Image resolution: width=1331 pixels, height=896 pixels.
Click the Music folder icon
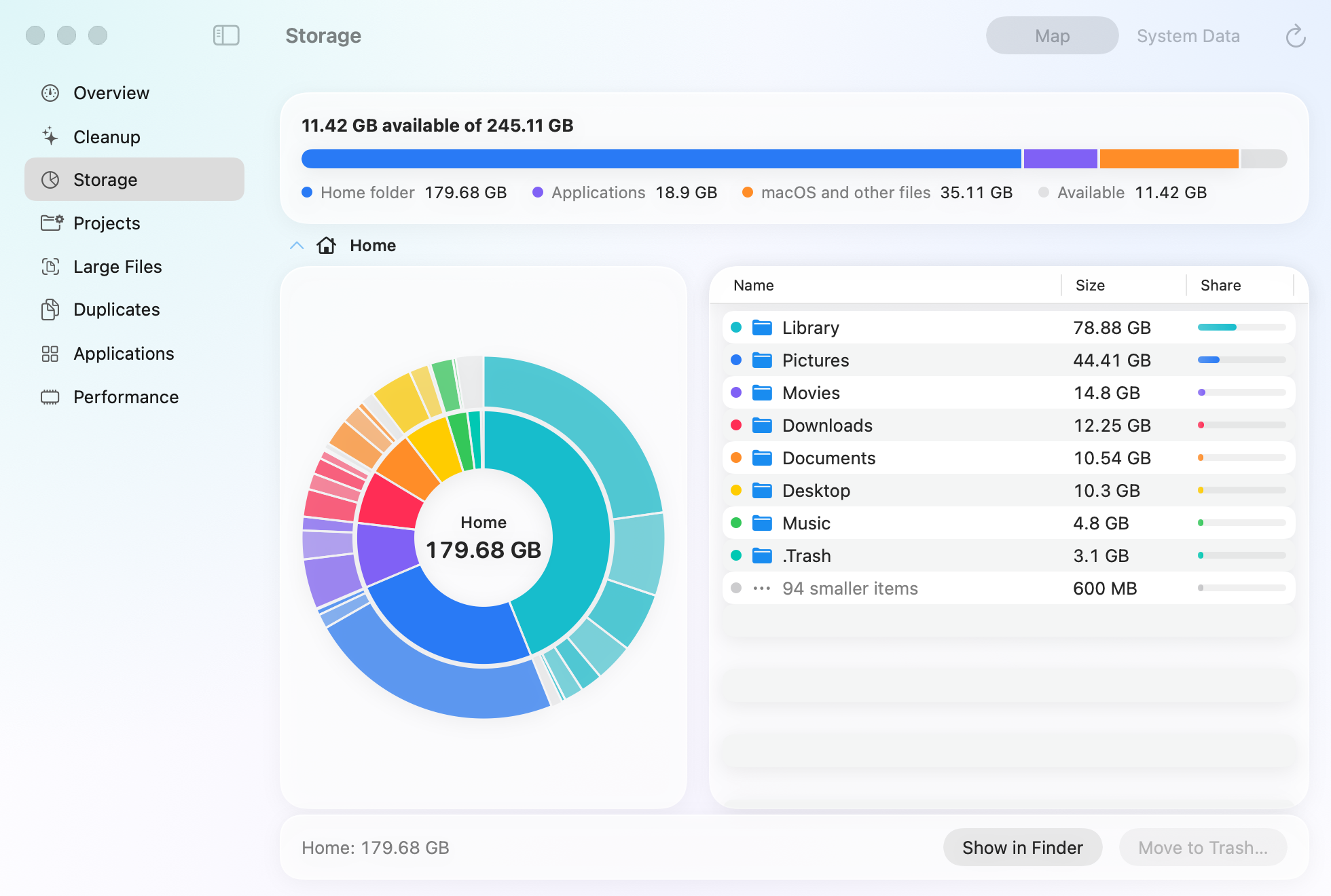[762, 523]
